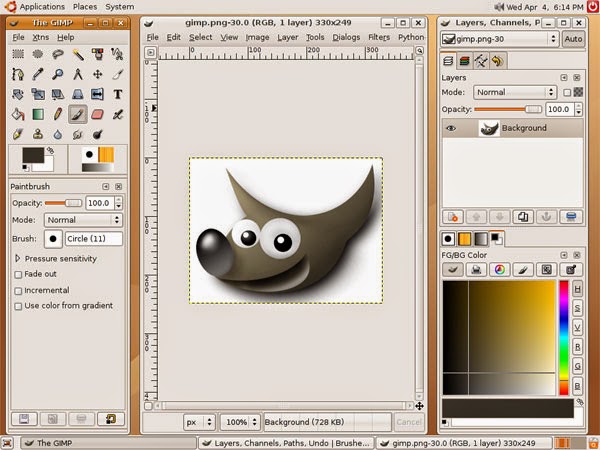
Task: Select the Ink tool
Action: pos(18,134)
